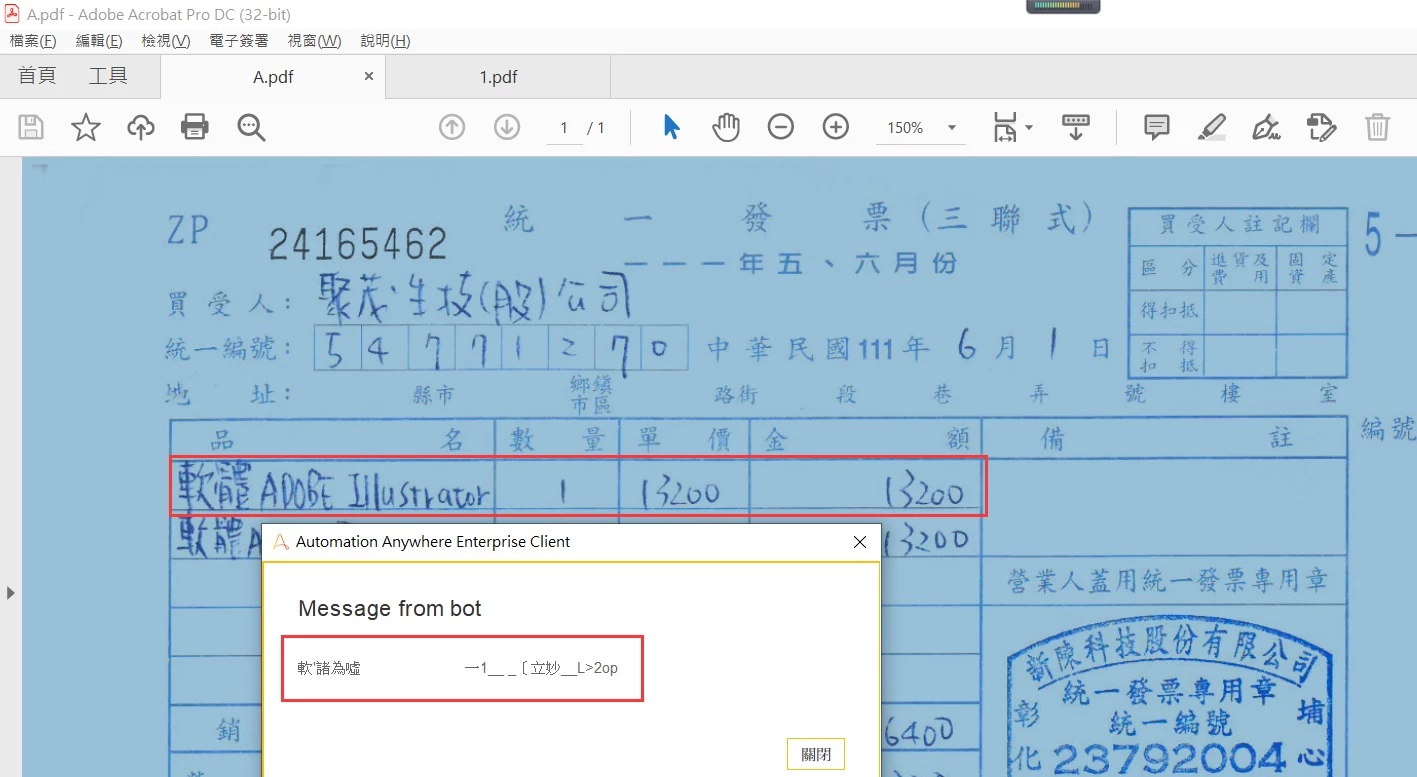
Task: Click the current page number field
Action: coord(565,128)
